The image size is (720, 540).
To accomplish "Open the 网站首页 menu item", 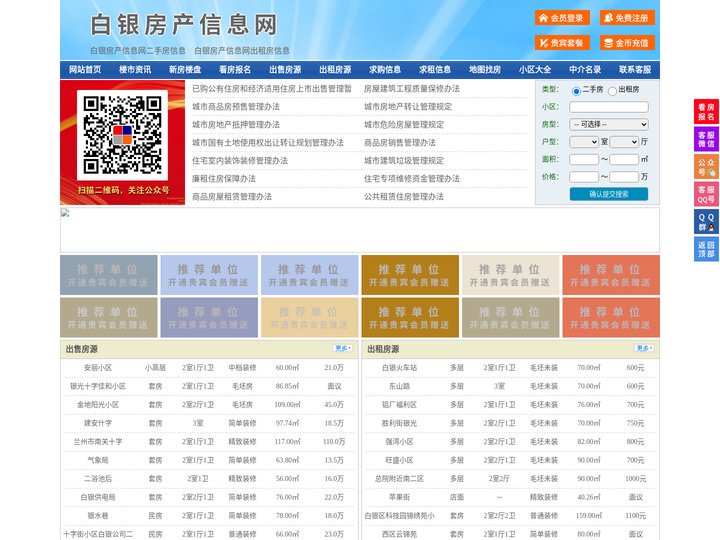I will tap(85, 70).
